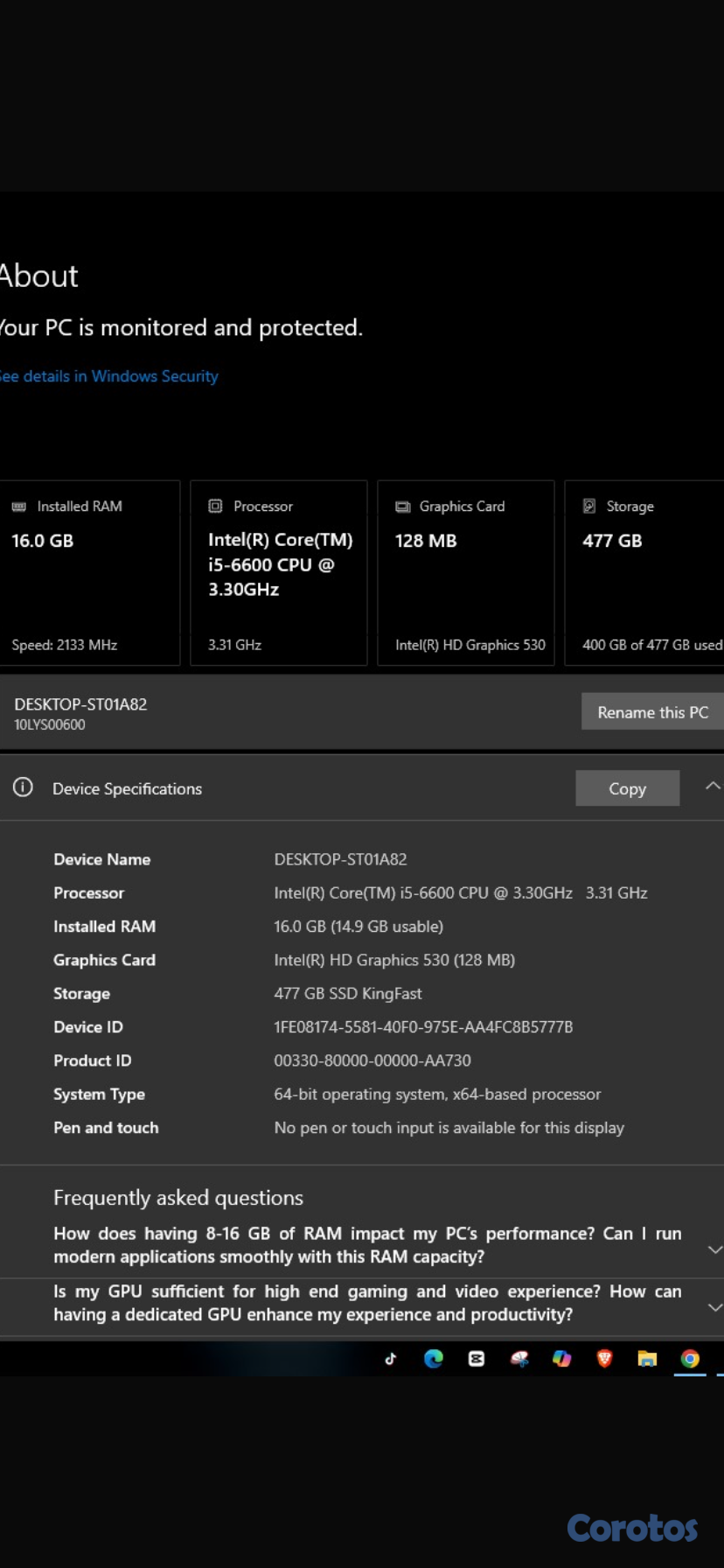
Task: Click the Rename this PC button
Action: point(652,712)
